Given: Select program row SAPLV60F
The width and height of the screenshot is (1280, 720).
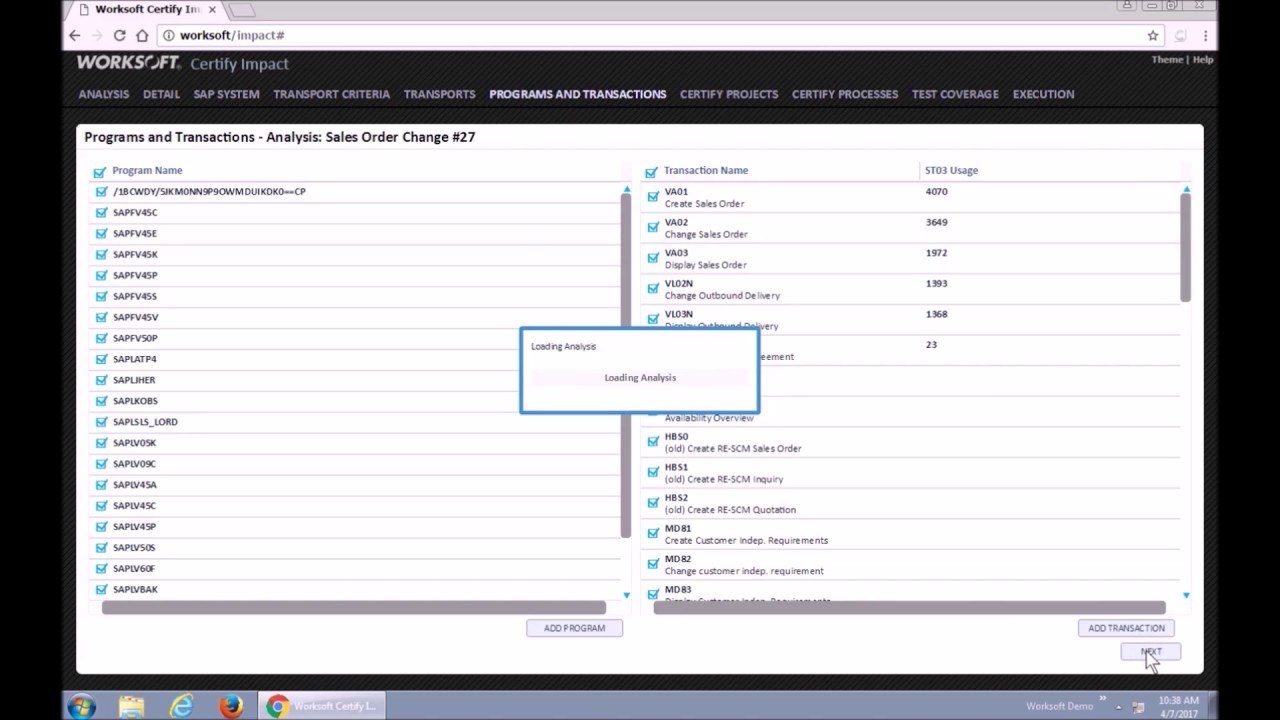Looking at the screenshot, I should [x=355, y=569].
